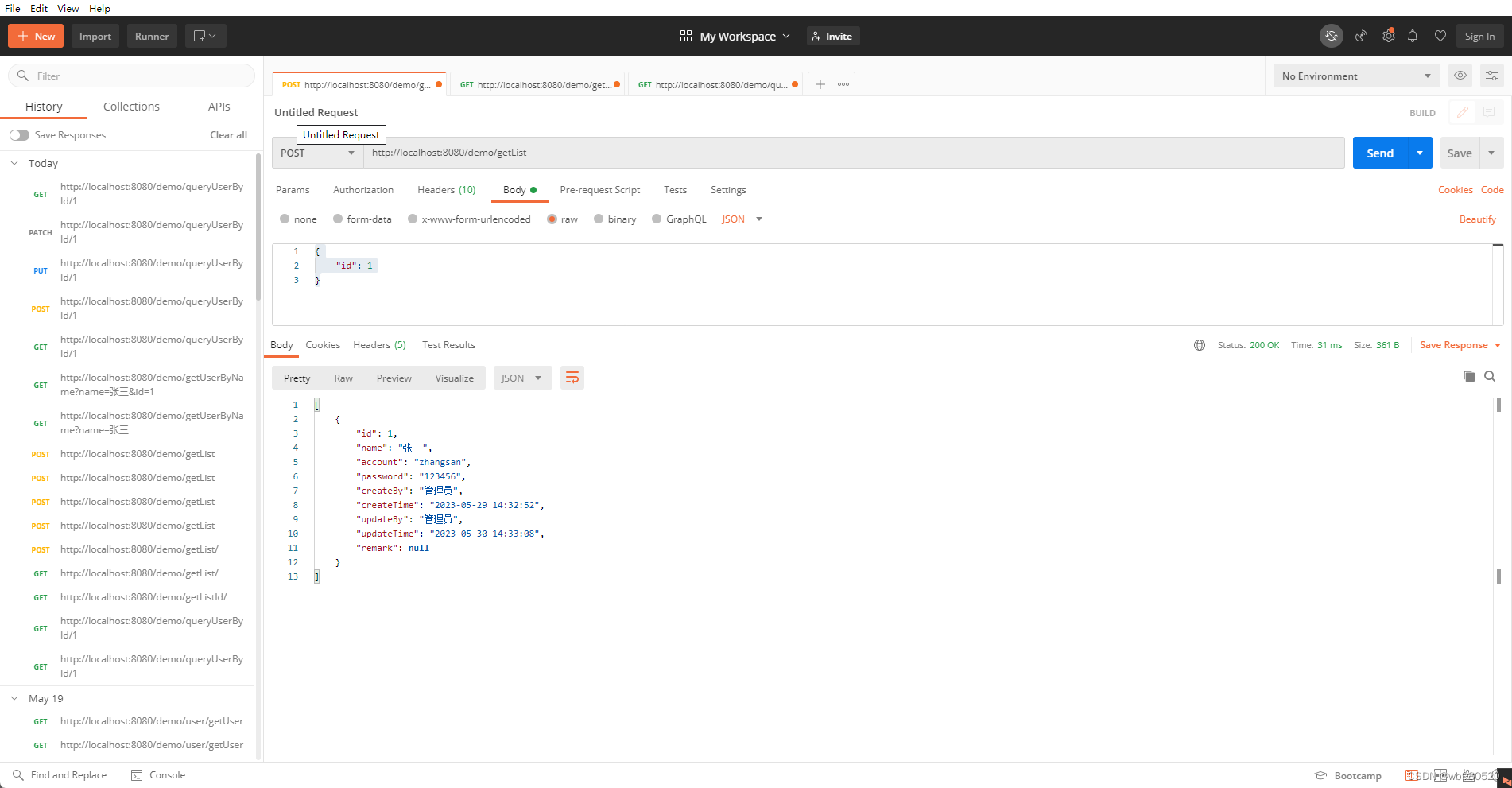Click the Import button
Image resolution: width=1512 pixels, height=788 pixels.
click(95, 36)
